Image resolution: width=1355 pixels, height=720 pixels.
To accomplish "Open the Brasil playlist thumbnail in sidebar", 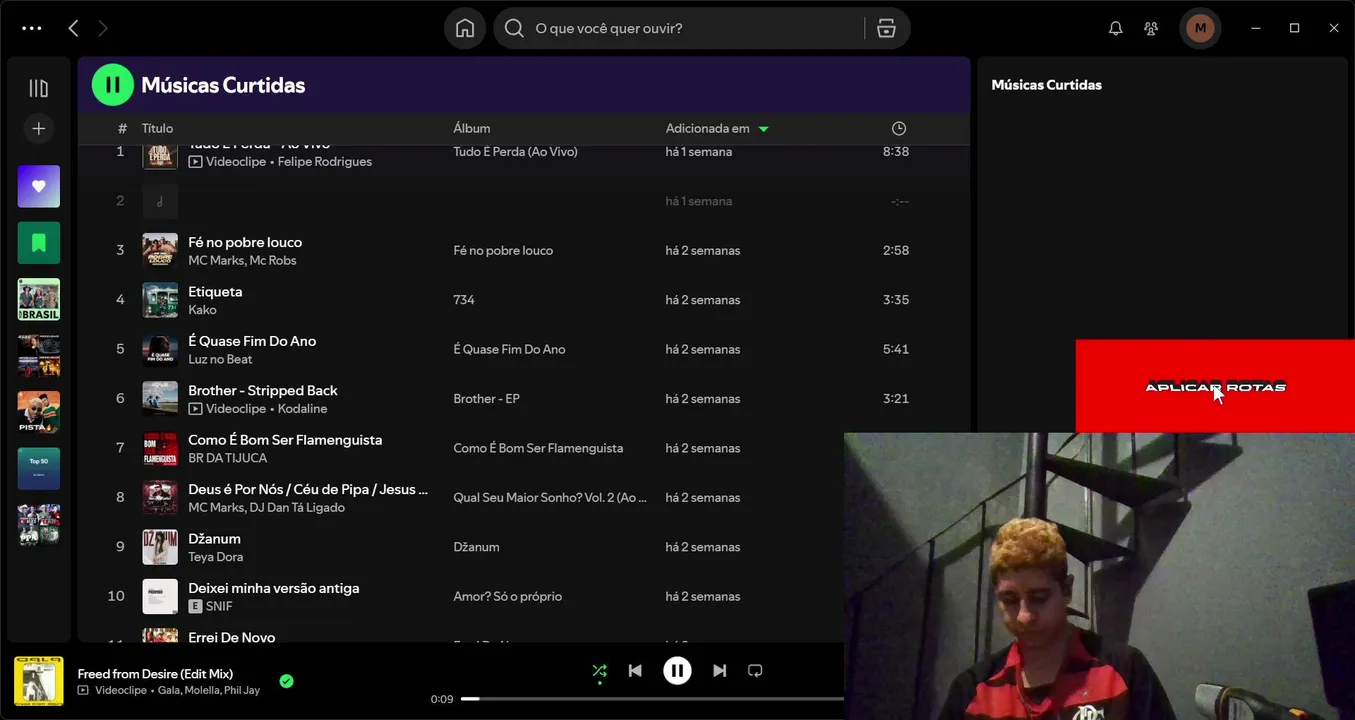I will coord(39,299).
